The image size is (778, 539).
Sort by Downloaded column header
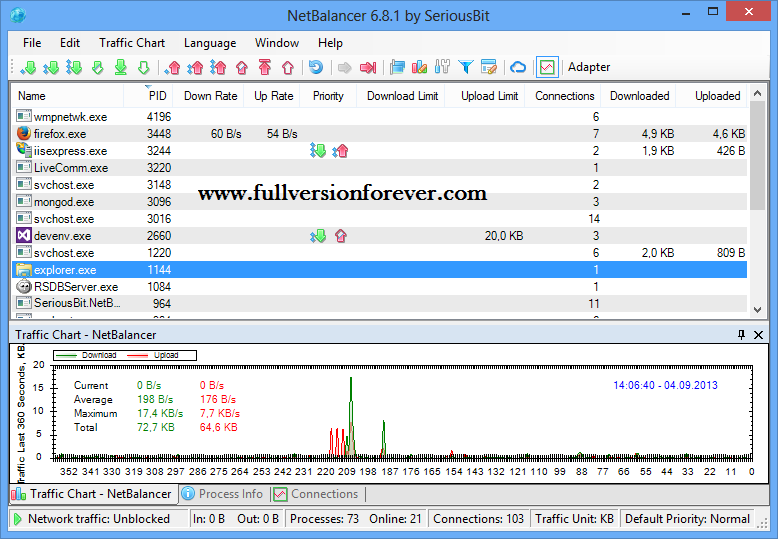(639, 96)
